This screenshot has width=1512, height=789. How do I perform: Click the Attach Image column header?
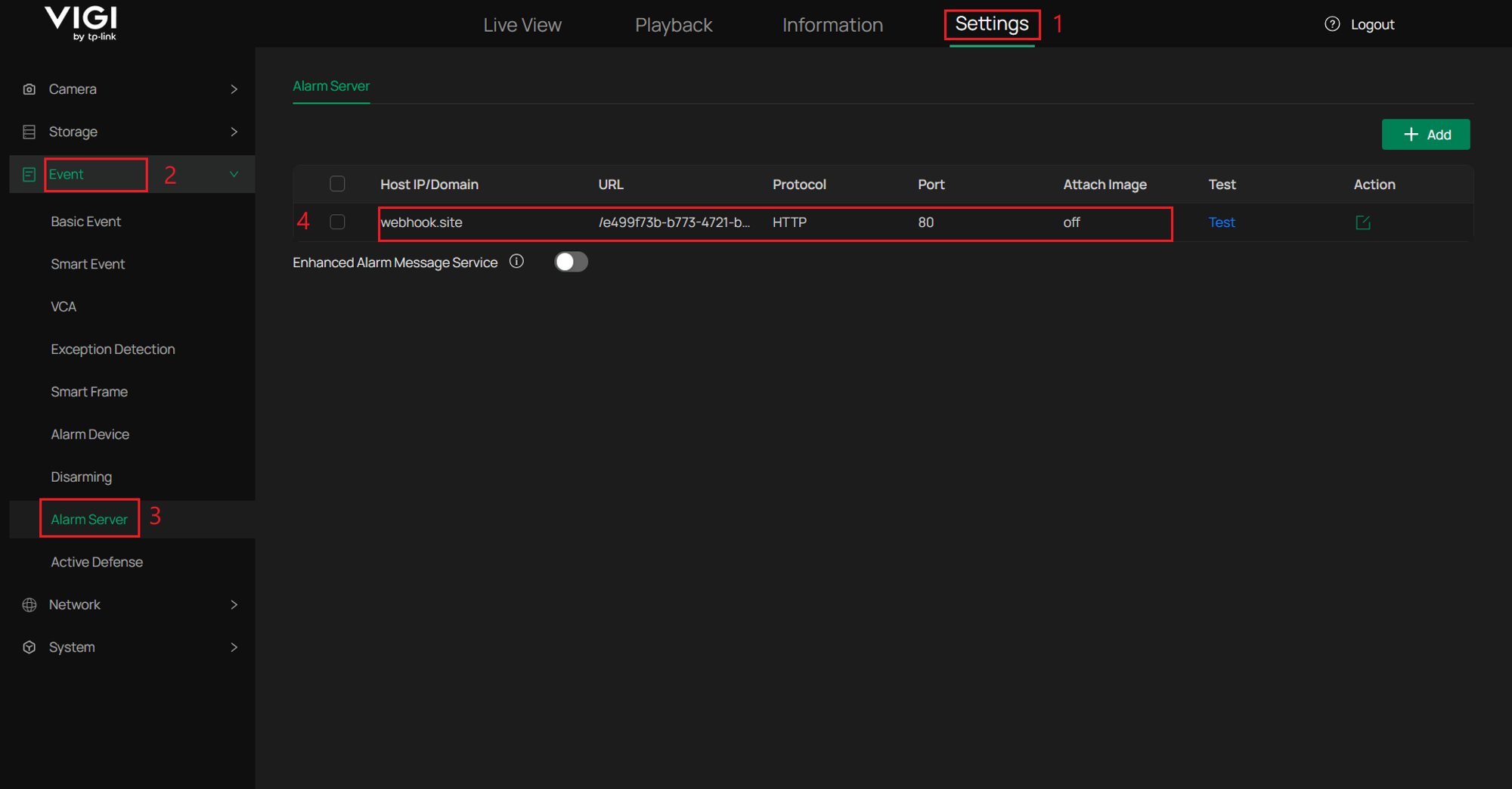[x=1105, y=185]
